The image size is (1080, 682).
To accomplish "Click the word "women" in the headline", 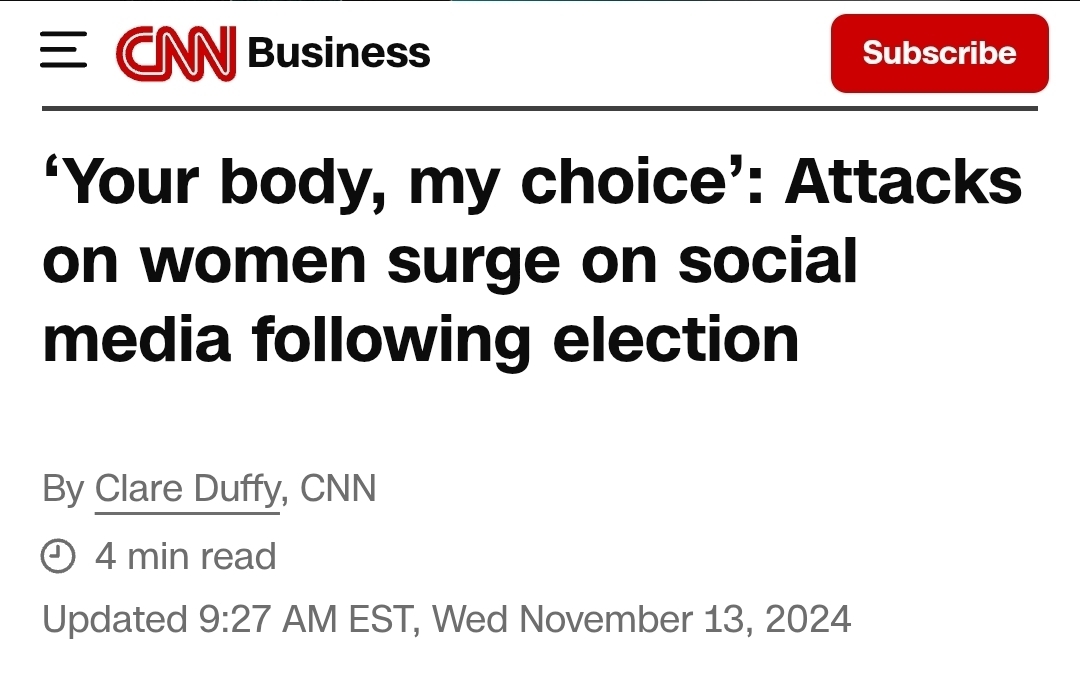I will (x=254, y=262).
